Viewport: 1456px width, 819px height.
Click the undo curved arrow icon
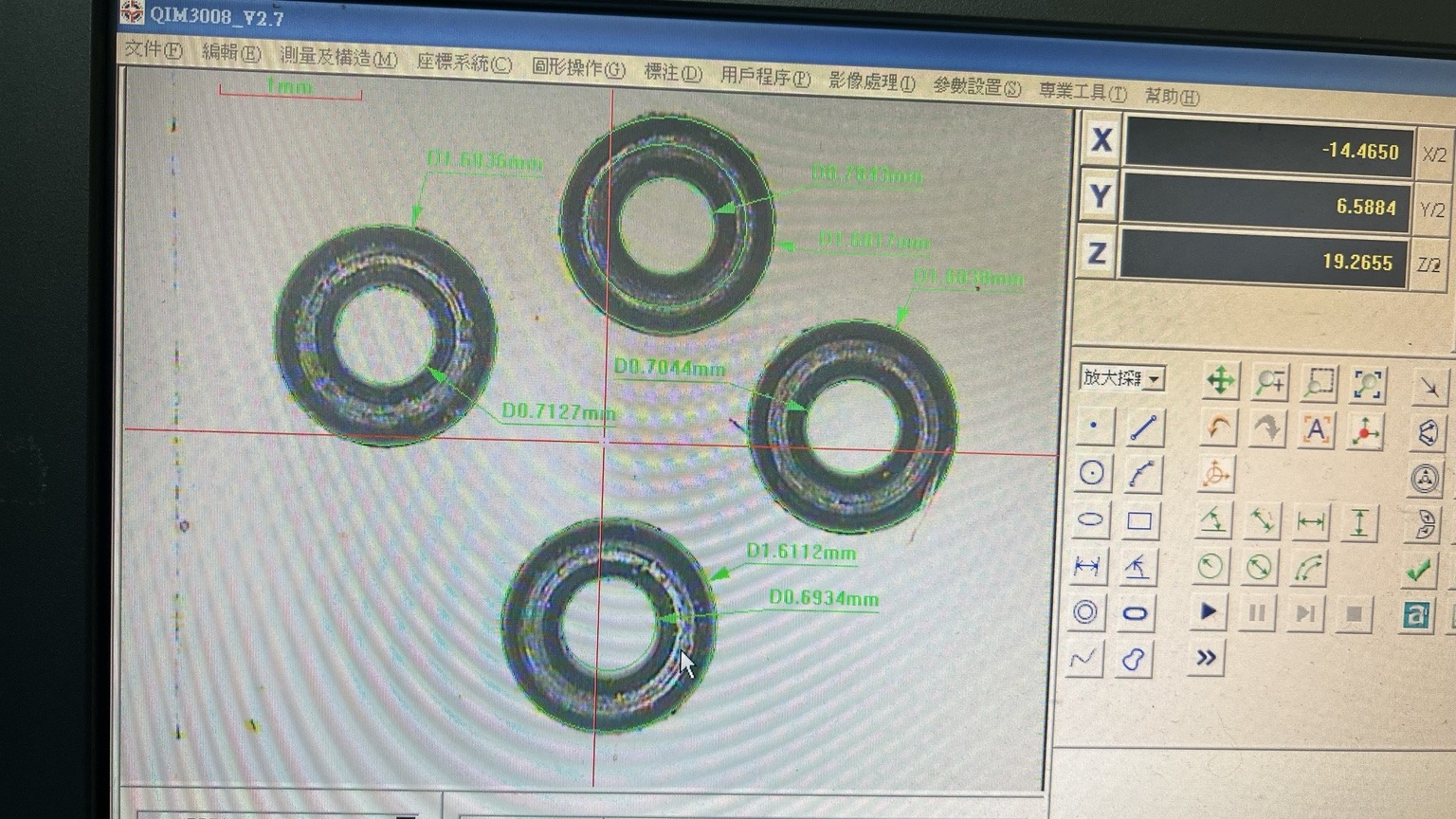point(1218,428)
